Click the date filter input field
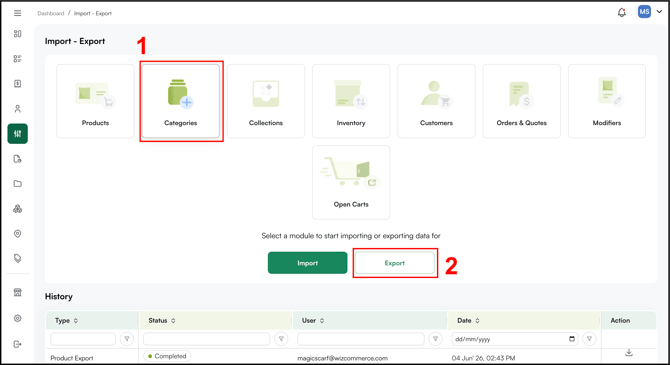The image size is (670, 365). [x=515, y=339]
